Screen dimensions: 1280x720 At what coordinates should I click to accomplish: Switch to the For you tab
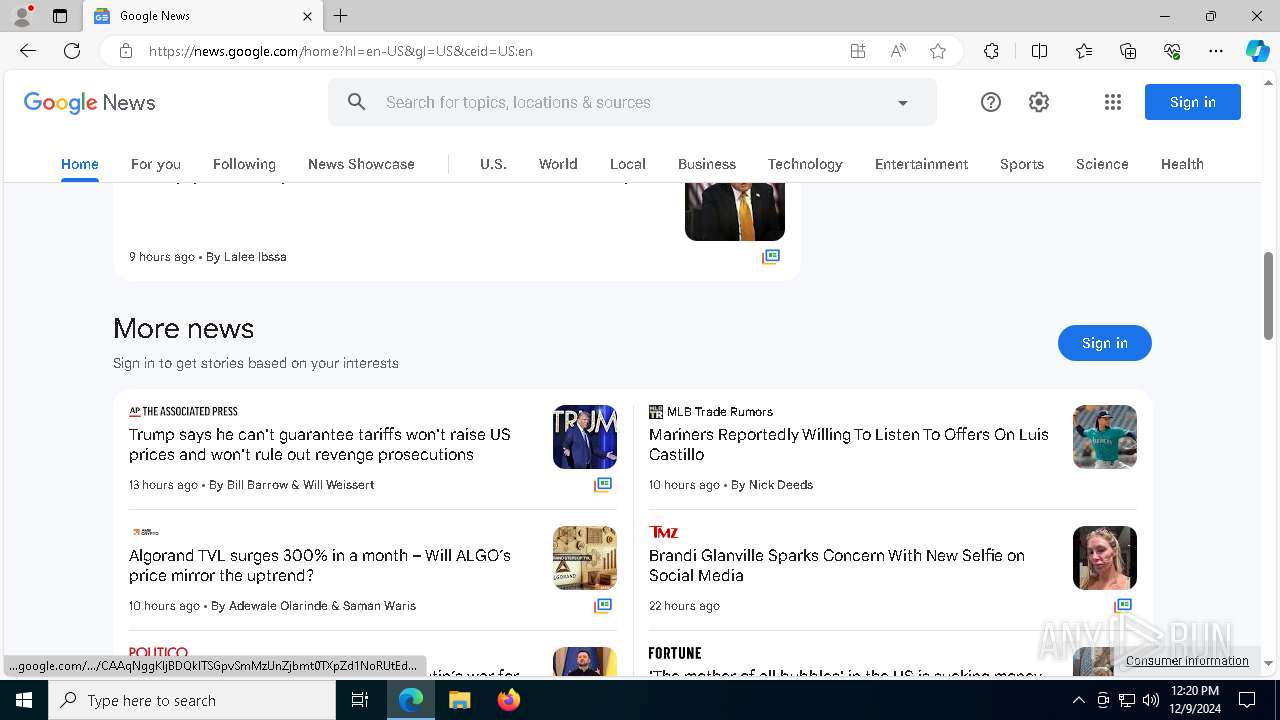coord(156,164)
